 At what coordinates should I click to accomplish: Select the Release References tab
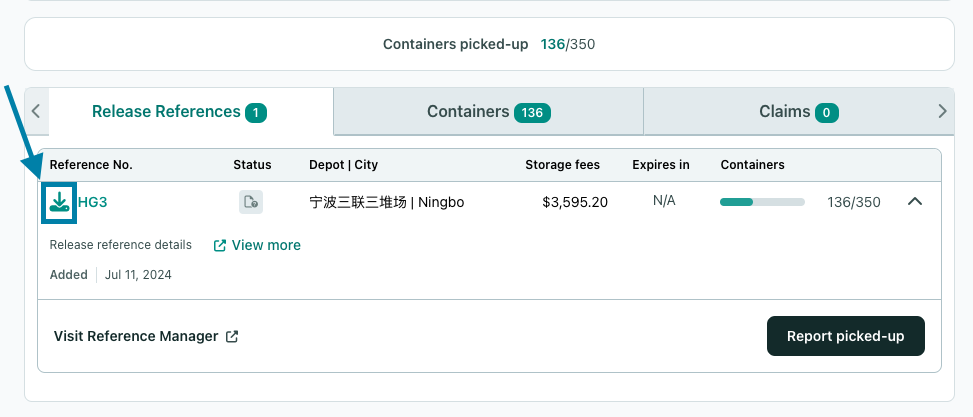179,112
